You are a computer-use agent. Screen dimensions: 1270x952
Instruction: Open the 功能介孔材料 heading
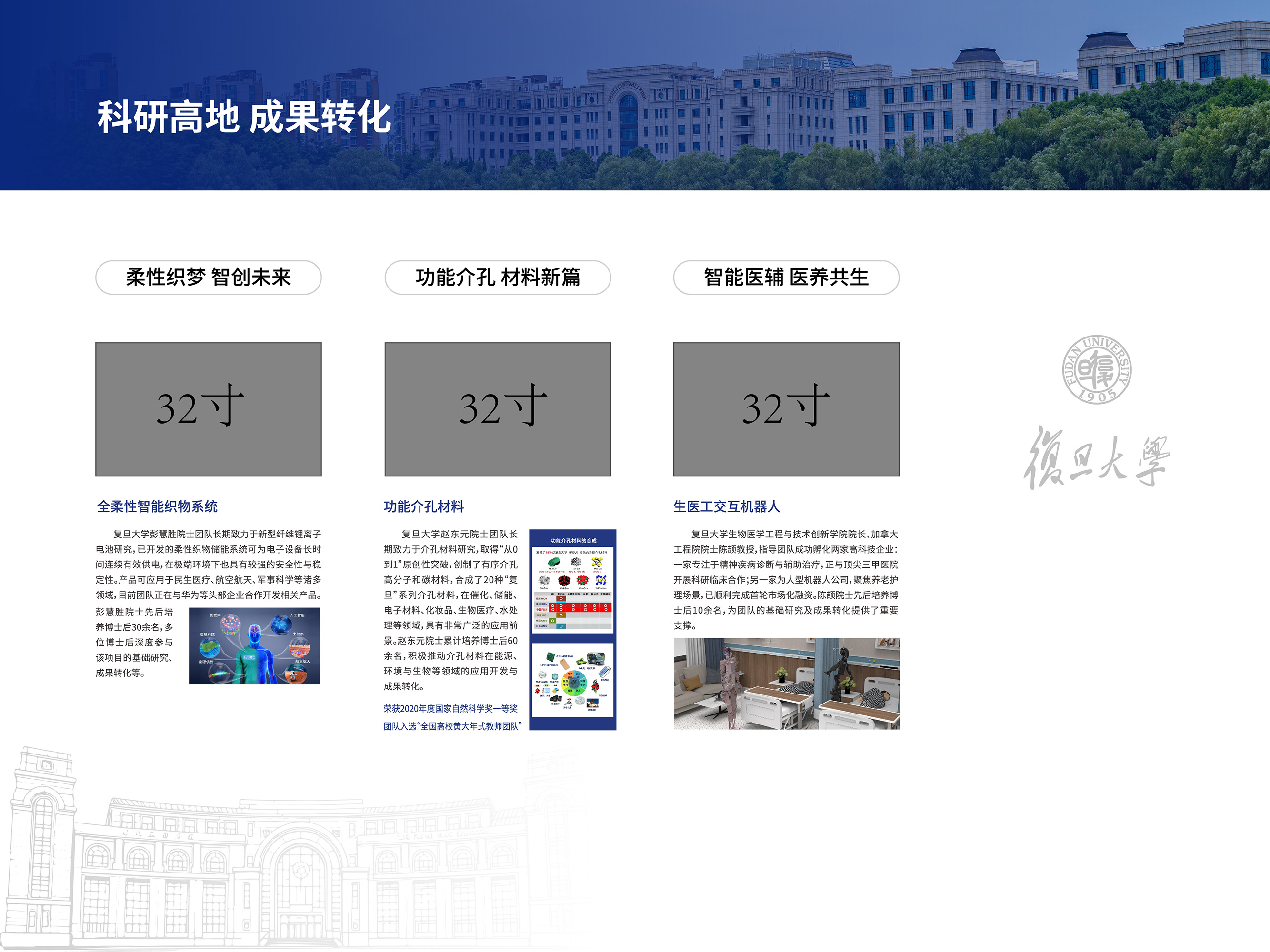(x=424, y=506)
